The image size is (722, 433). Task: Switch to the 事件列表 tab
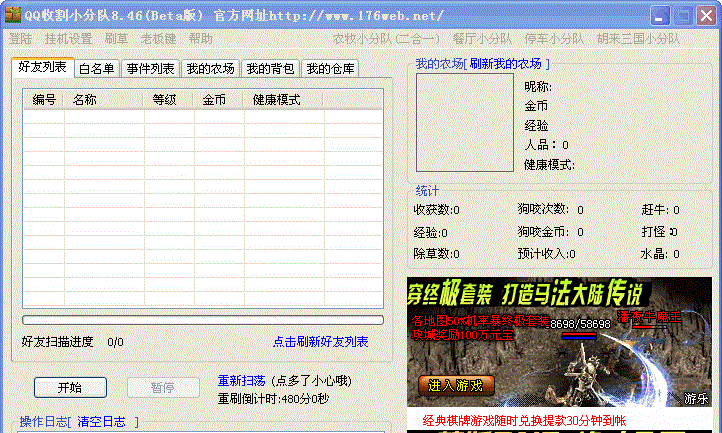tap(151, 69)
